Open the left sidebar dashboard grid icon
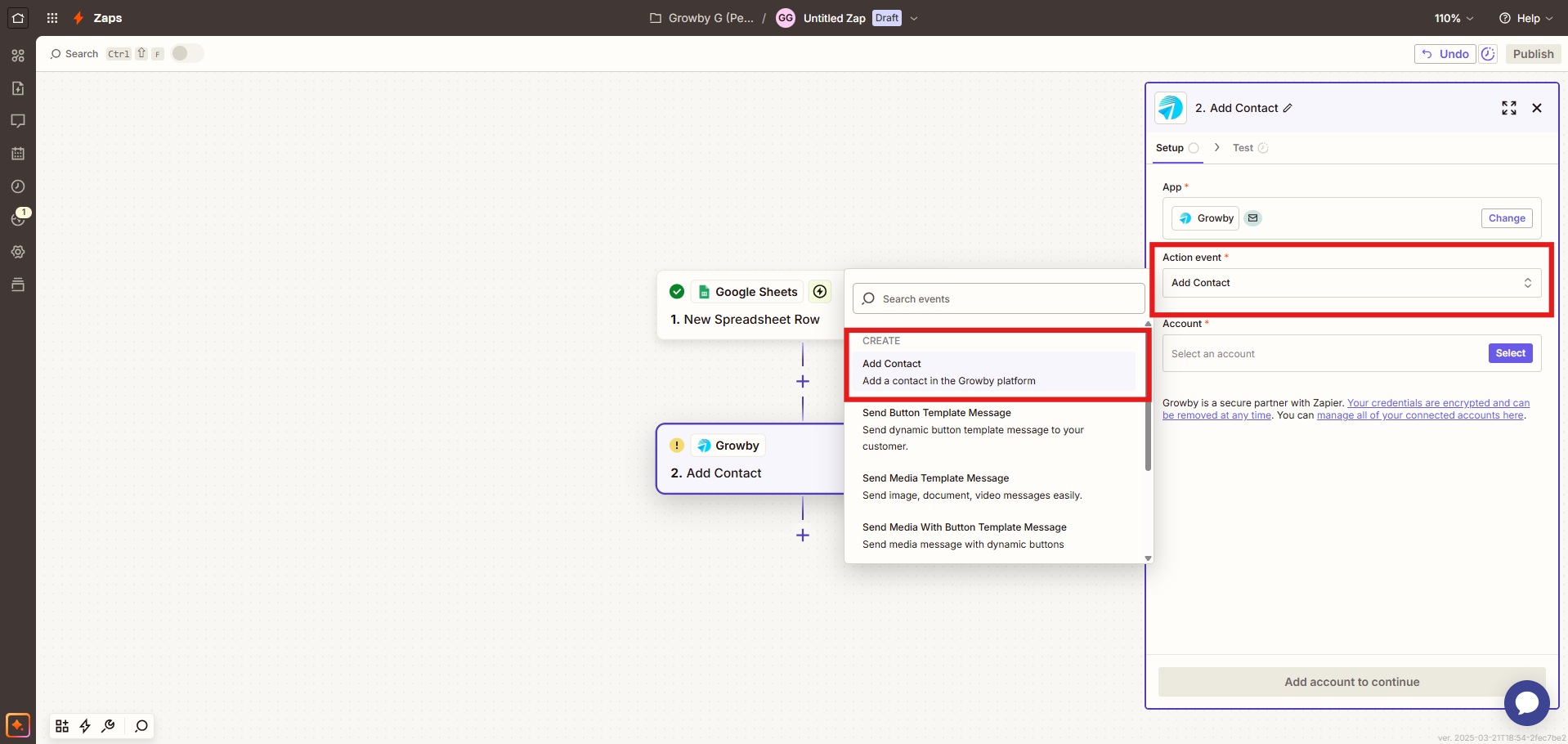1568x744 pixels. click(18, 56)
